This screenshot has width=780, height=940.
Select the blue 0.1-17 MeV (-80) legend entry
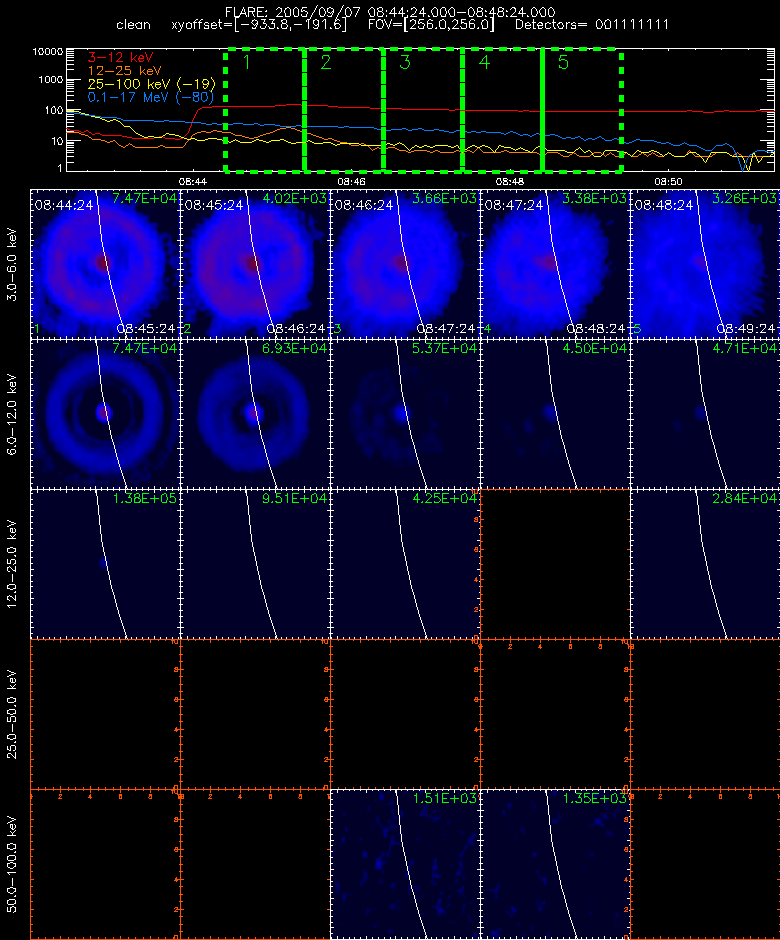coord(150,97)
